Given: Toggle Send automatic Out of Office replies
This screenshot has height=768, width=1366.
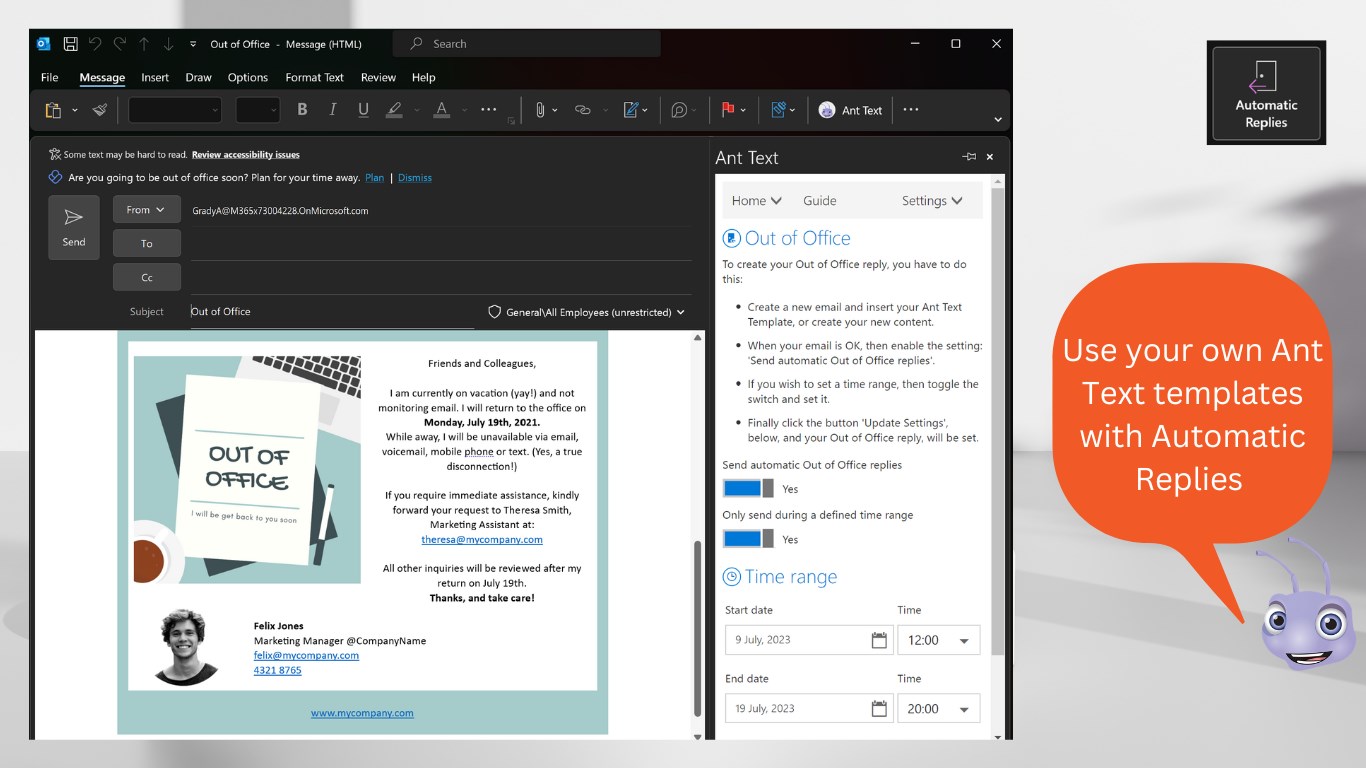Looking at the screenshot, I should (x=748, y=489).
